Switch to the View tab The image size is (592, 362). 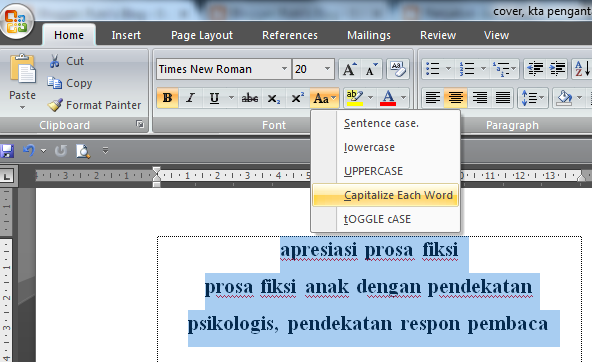496,35
